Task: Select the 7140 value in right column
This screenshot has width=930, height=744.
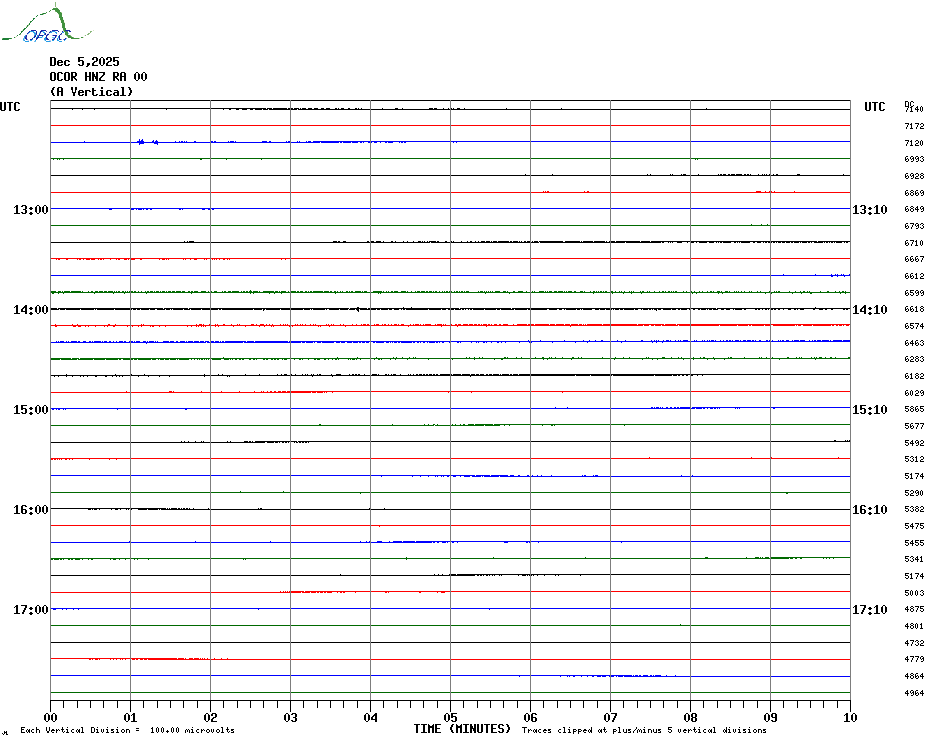Action: pyautogui.click(x=914, y=109)
